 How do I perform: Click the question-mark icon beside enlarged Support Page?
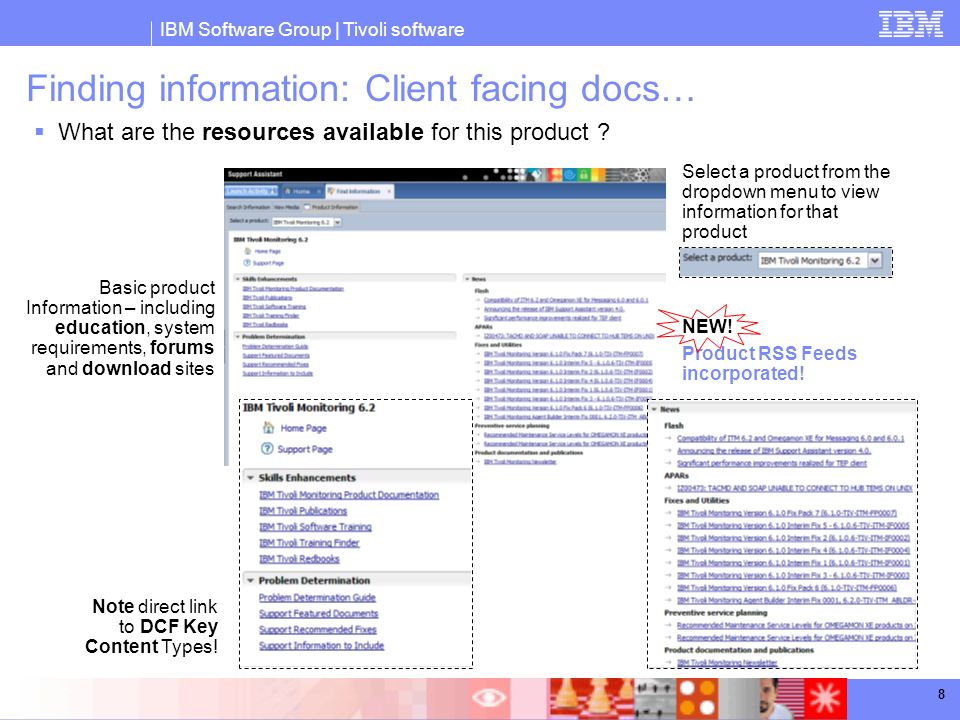click(x=267, y=449)
